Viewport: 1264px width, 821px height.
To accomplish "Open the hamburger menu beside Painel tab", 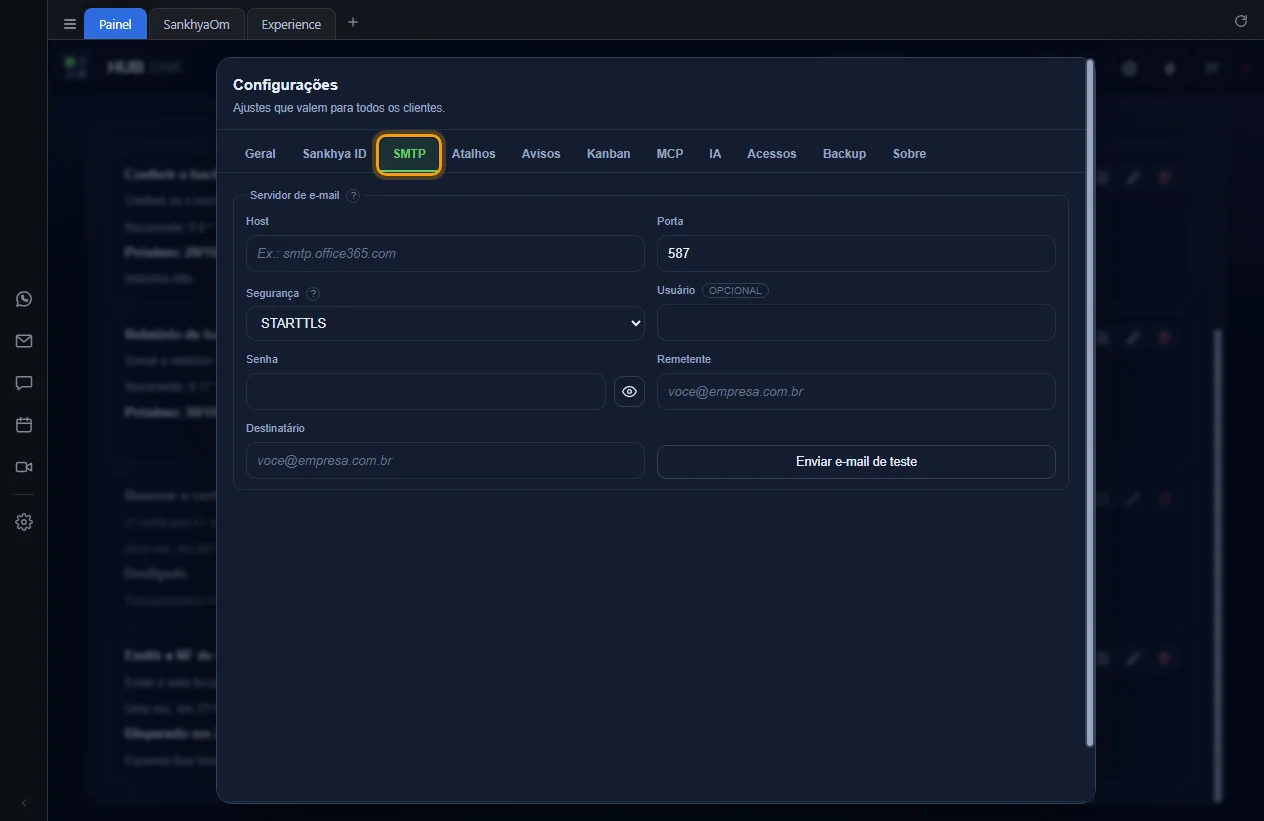I will (x=70, y=24).
